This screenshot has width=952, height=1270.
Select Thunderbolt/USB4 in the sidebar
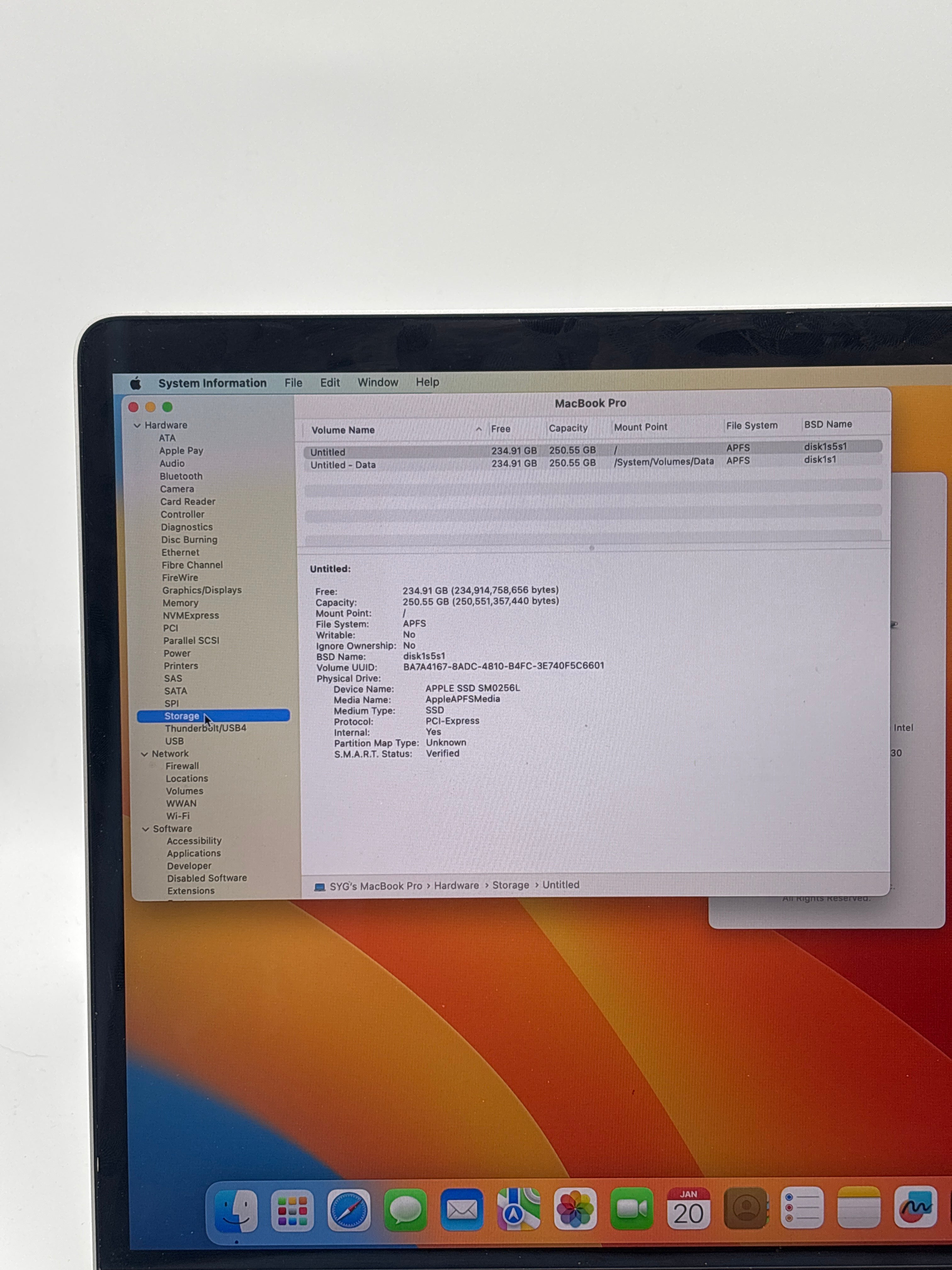coord(206,728)
